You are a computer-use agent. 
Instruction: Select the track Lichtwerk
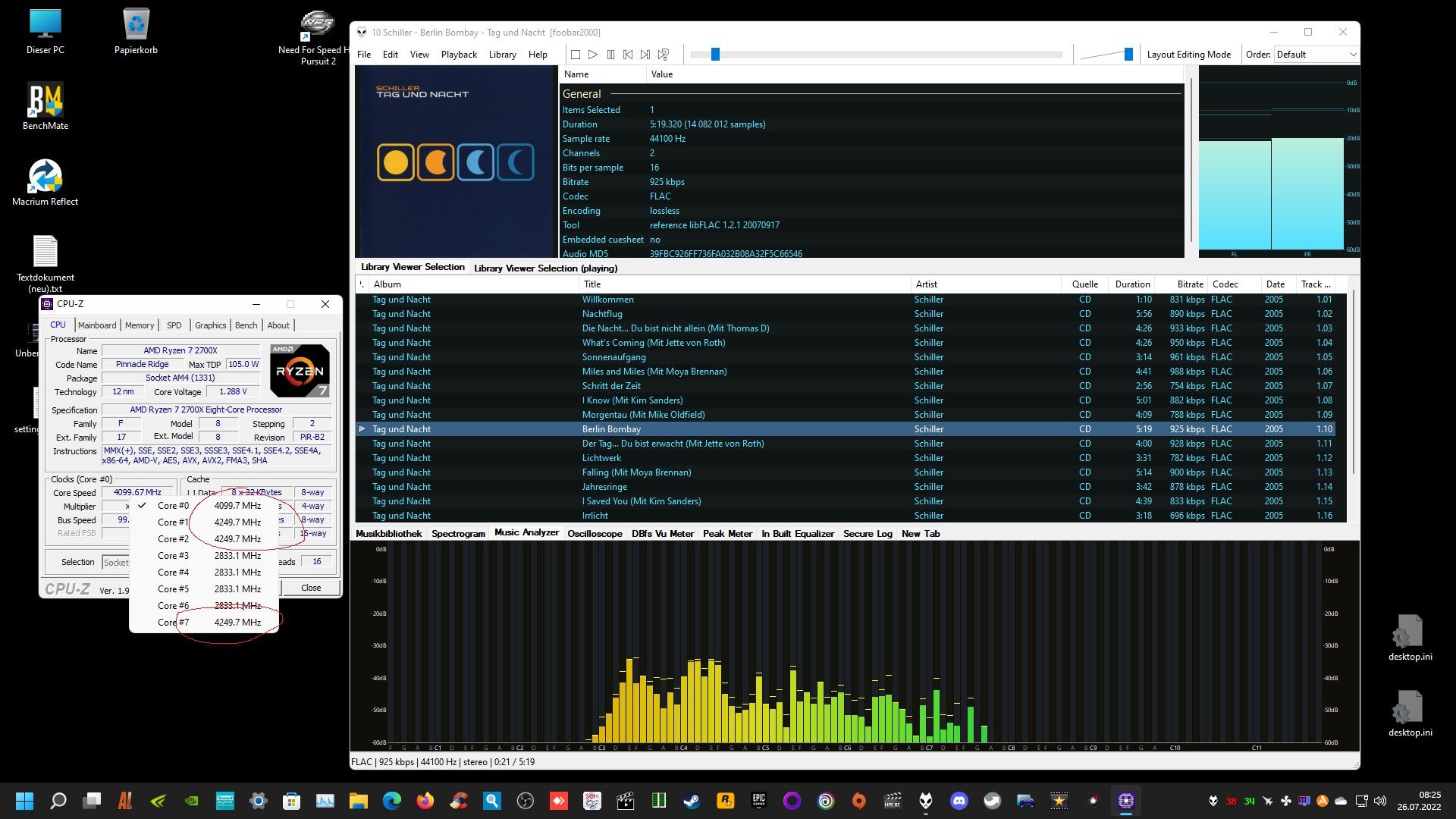[x=846, y=458]
